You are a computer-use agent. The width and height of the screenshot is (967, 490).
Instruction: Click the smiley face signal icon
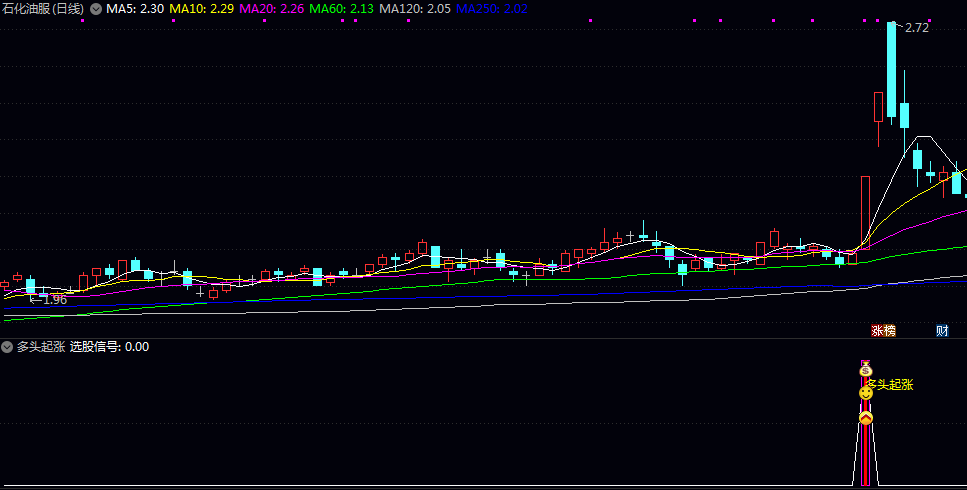click(866, 393)
